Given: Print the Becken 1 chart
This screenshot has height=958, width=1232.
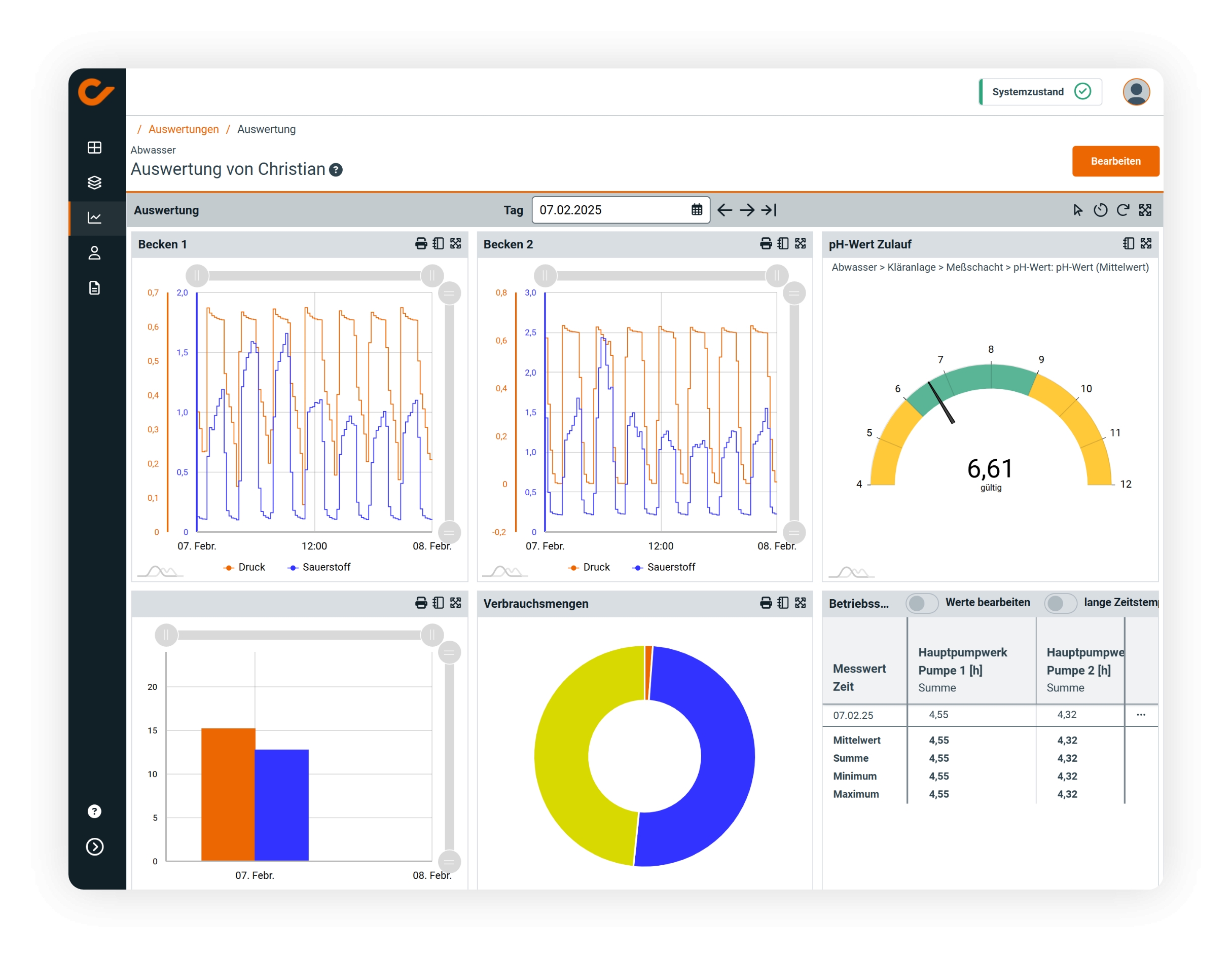Looking at the screenshot, I should click(x=421, y=244).
